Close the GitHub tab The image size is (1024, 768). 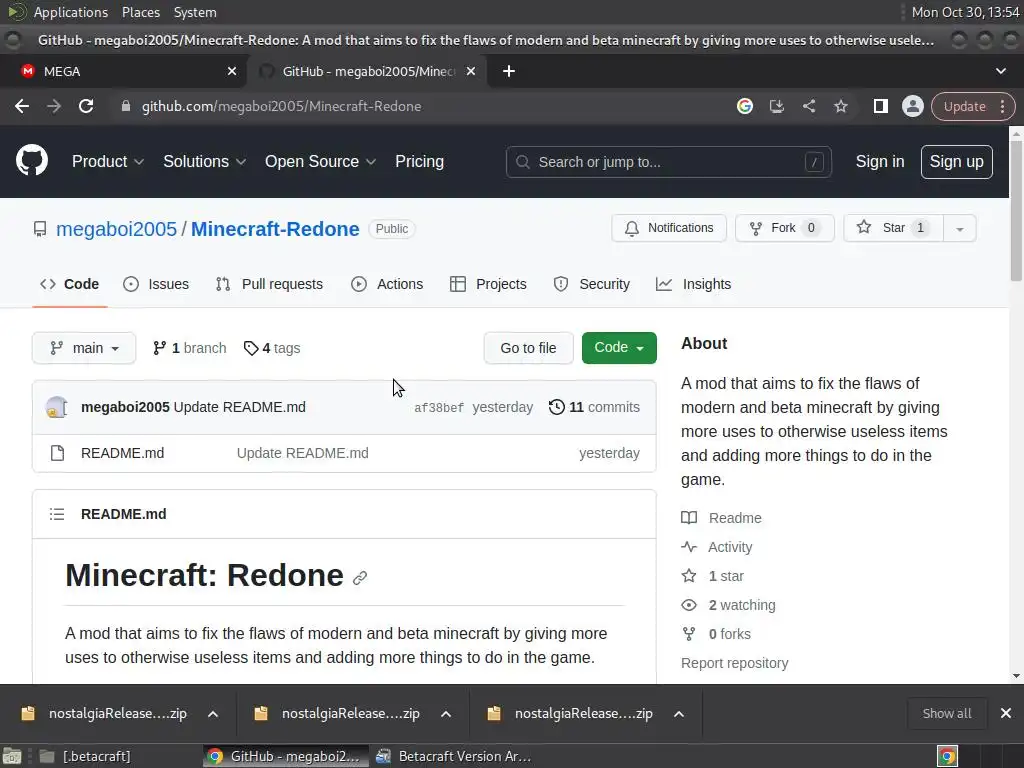point(471,71)
